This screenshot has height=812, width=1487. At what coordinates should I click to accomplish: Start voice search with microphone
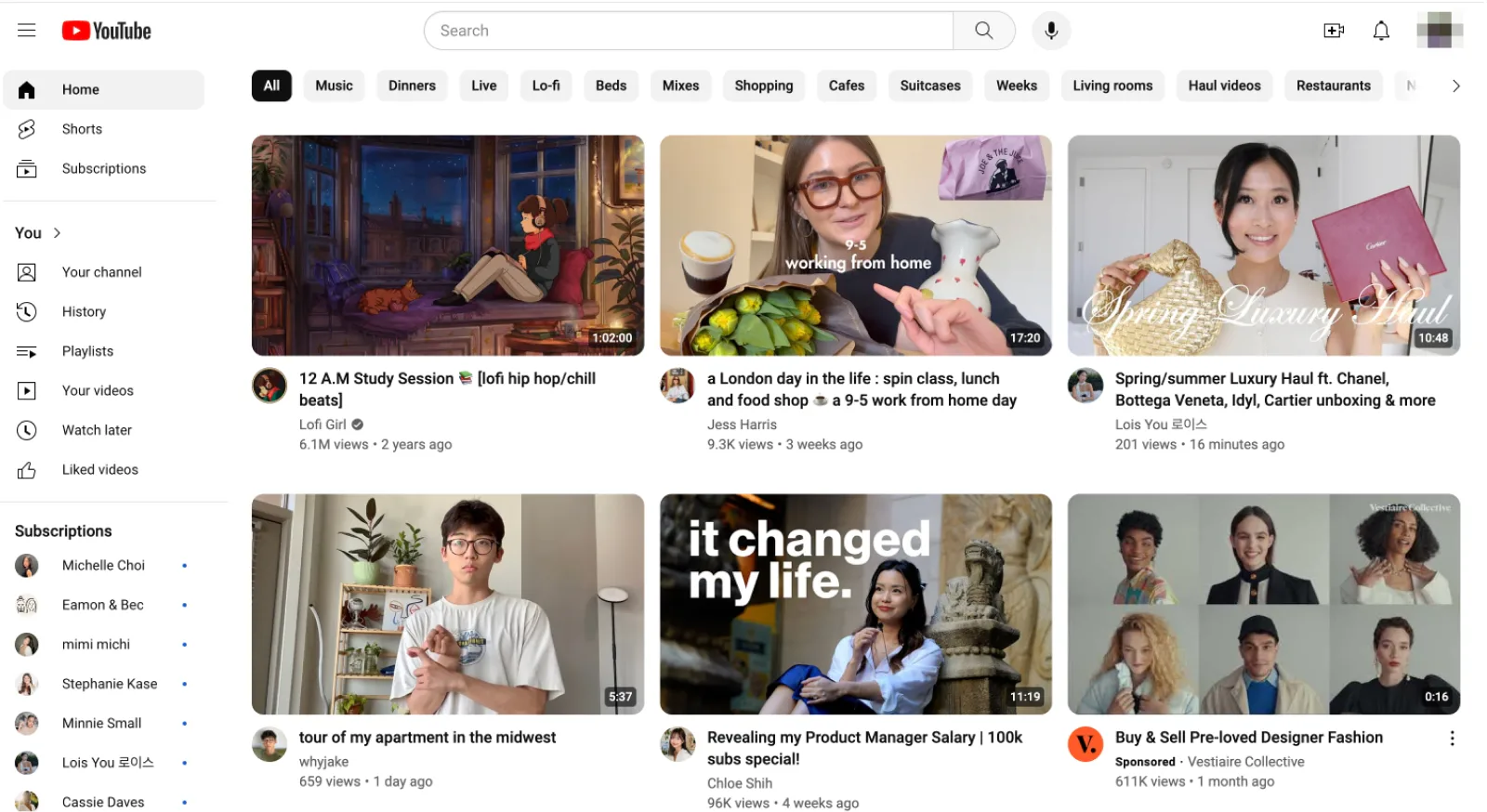tap(1051, 31)
